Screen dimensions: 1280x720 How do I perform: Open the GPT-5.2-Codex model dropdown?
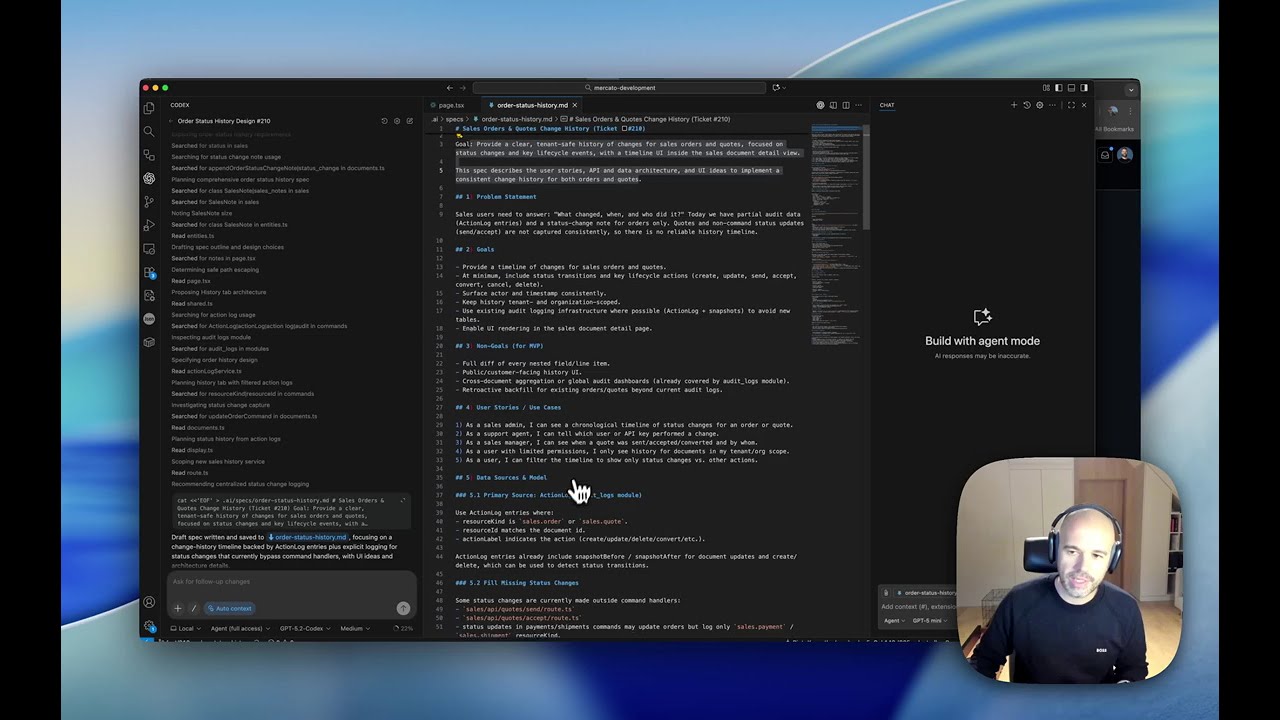pyautogui.click(x=303, y=629)
